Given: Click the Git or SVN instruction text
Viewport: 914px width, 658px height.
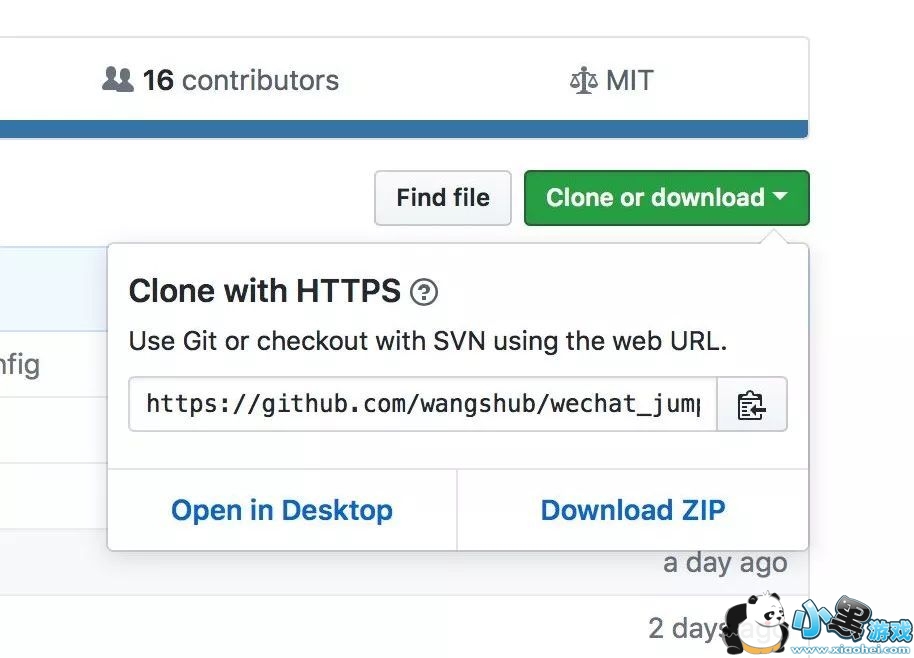Looking at the screenshot, I should 428,341.
